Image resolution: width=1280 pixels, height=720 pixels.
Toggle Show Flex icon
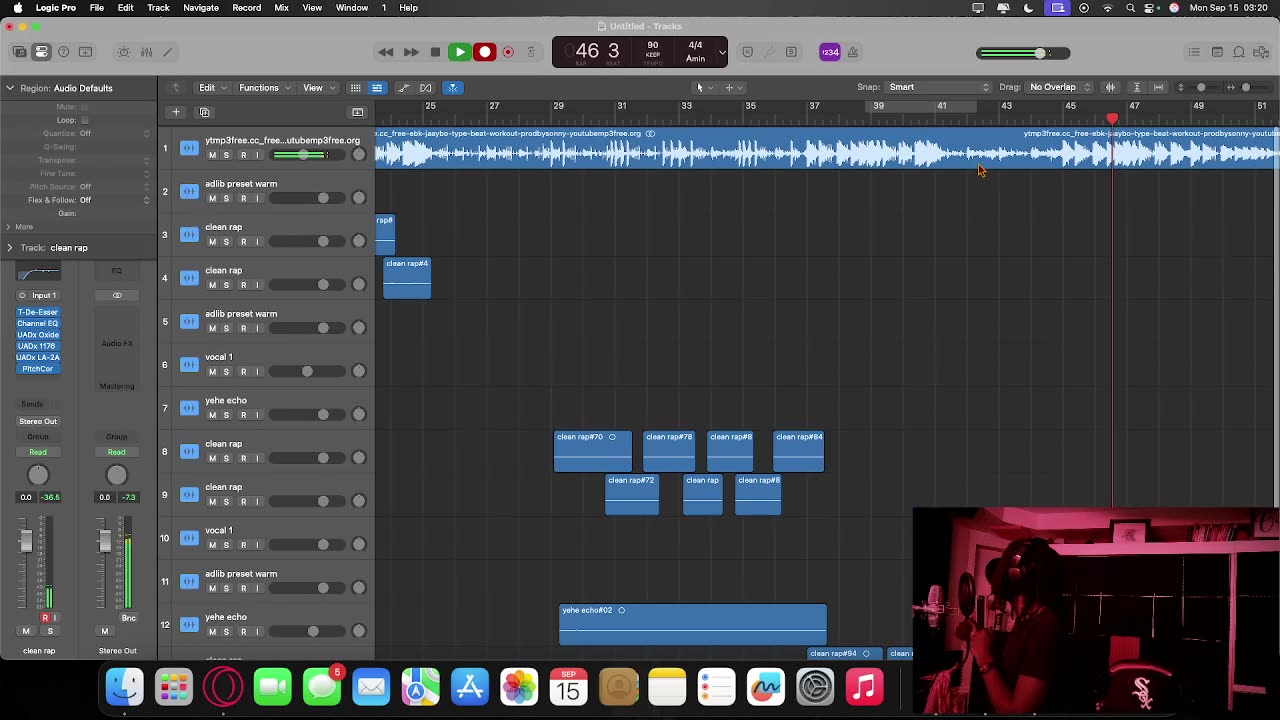coord(426,88)
